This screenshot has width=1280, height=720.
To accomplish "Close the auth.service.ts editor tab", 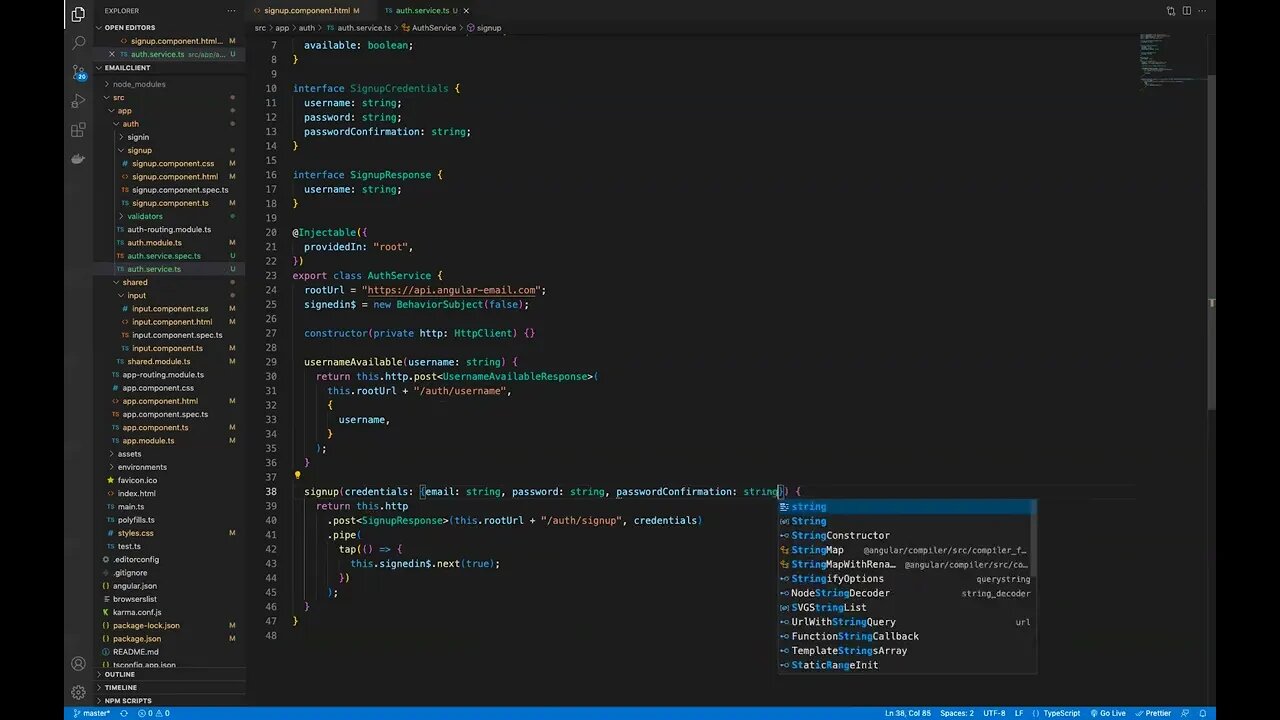I will click(x=466, y=11).
